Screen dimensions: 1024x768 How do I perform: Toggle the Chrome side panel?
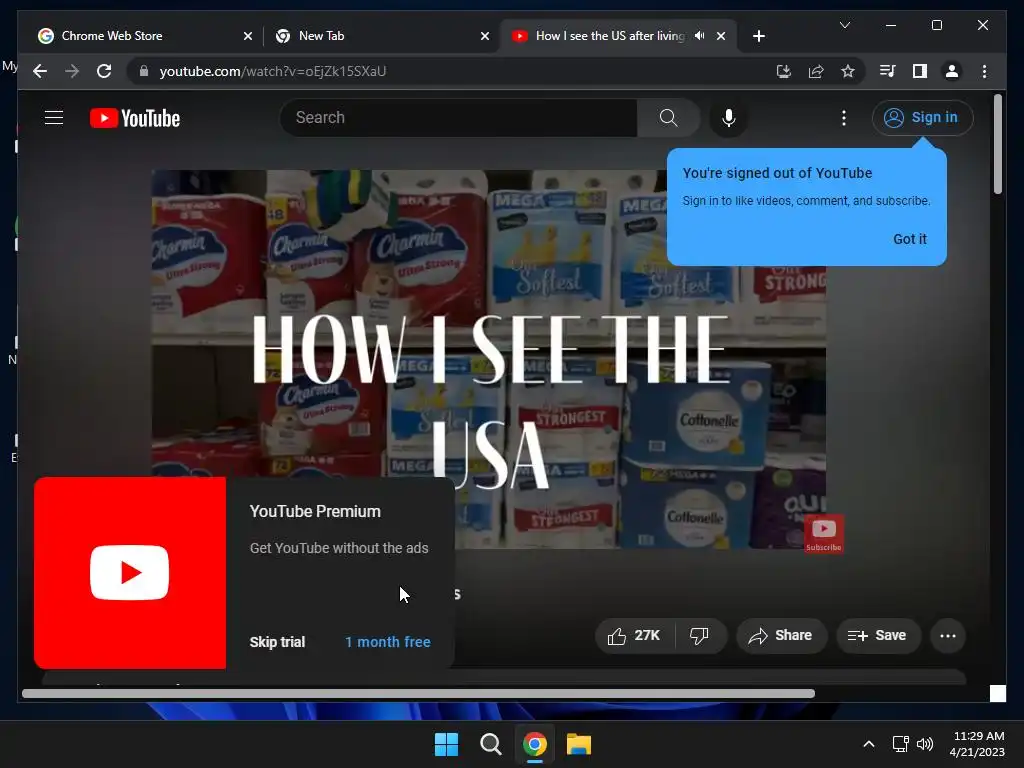tap(920, 71)
